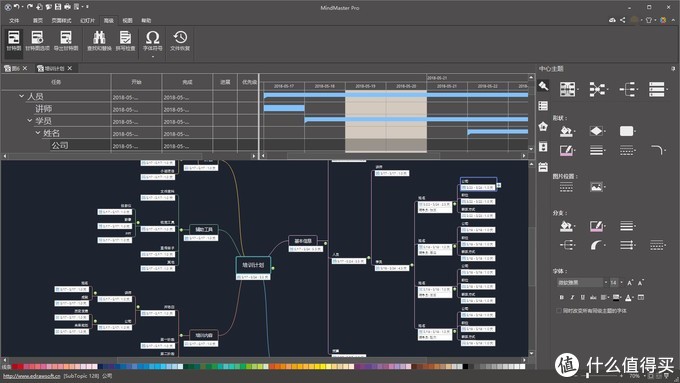Switch to the 页面样式 page style tab
The width and height of the screenshot is (680, 383).
pyautogui.click(x=61, y=20)
